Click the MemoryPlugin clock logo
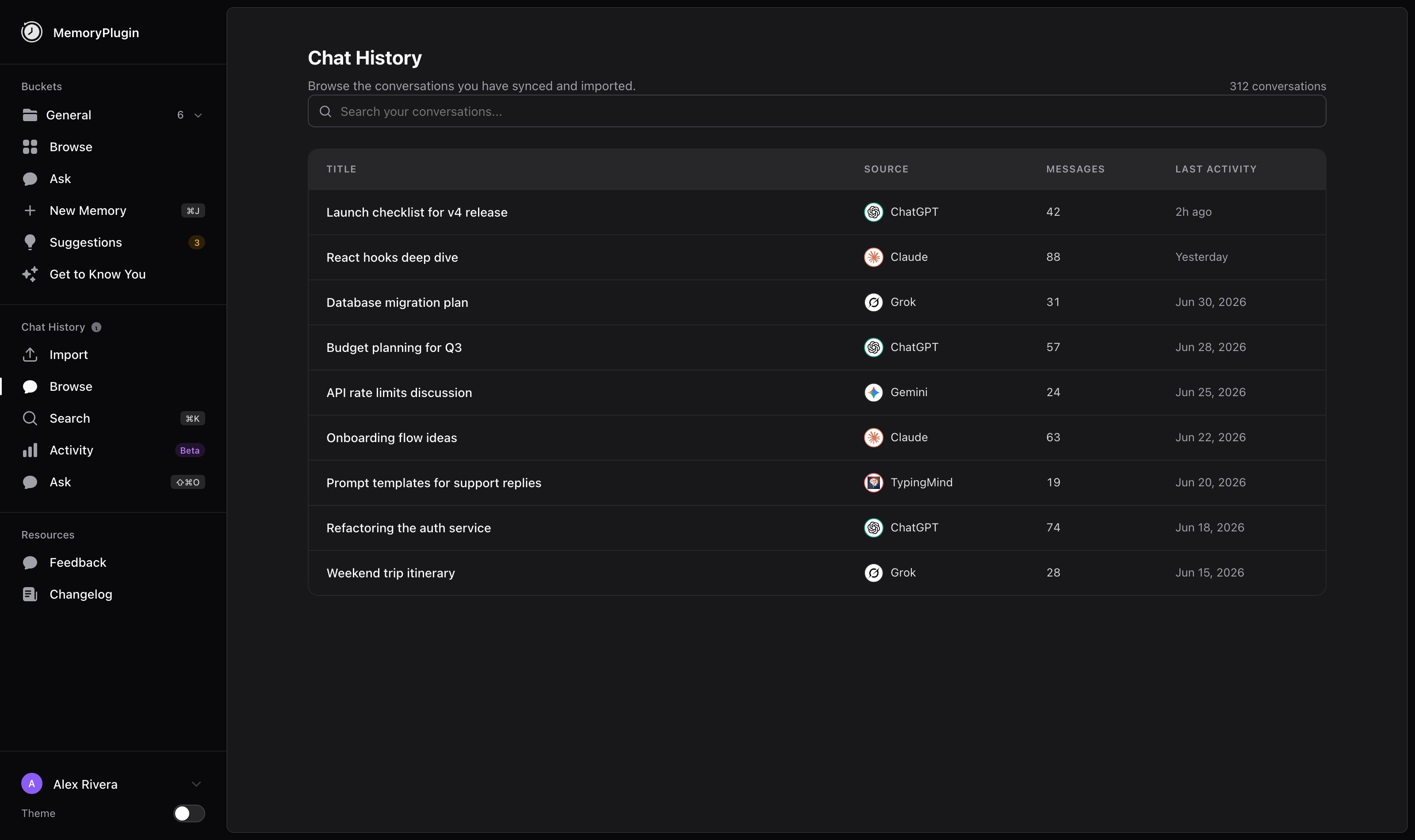 coord(32,32)
